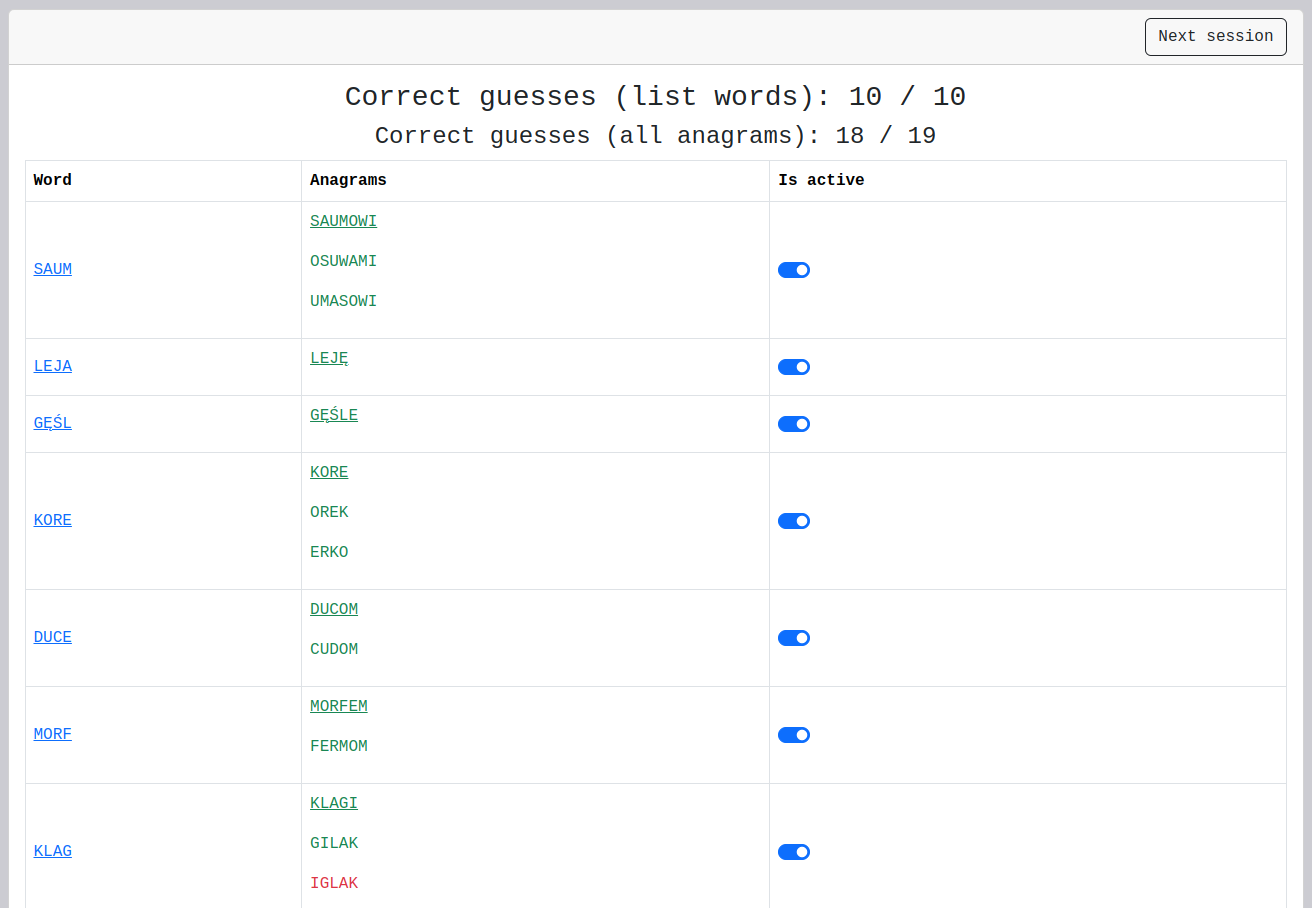1312x908 pixels.
Task: Toggle the DUCE row active switch
Action: (x=793, y=638)
